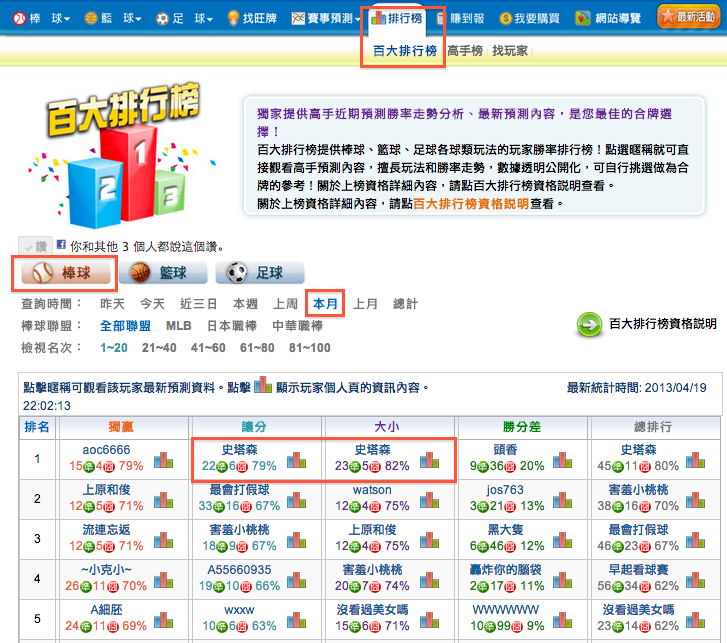Click the Facebook logo icon beside like text

coord(61,244)
